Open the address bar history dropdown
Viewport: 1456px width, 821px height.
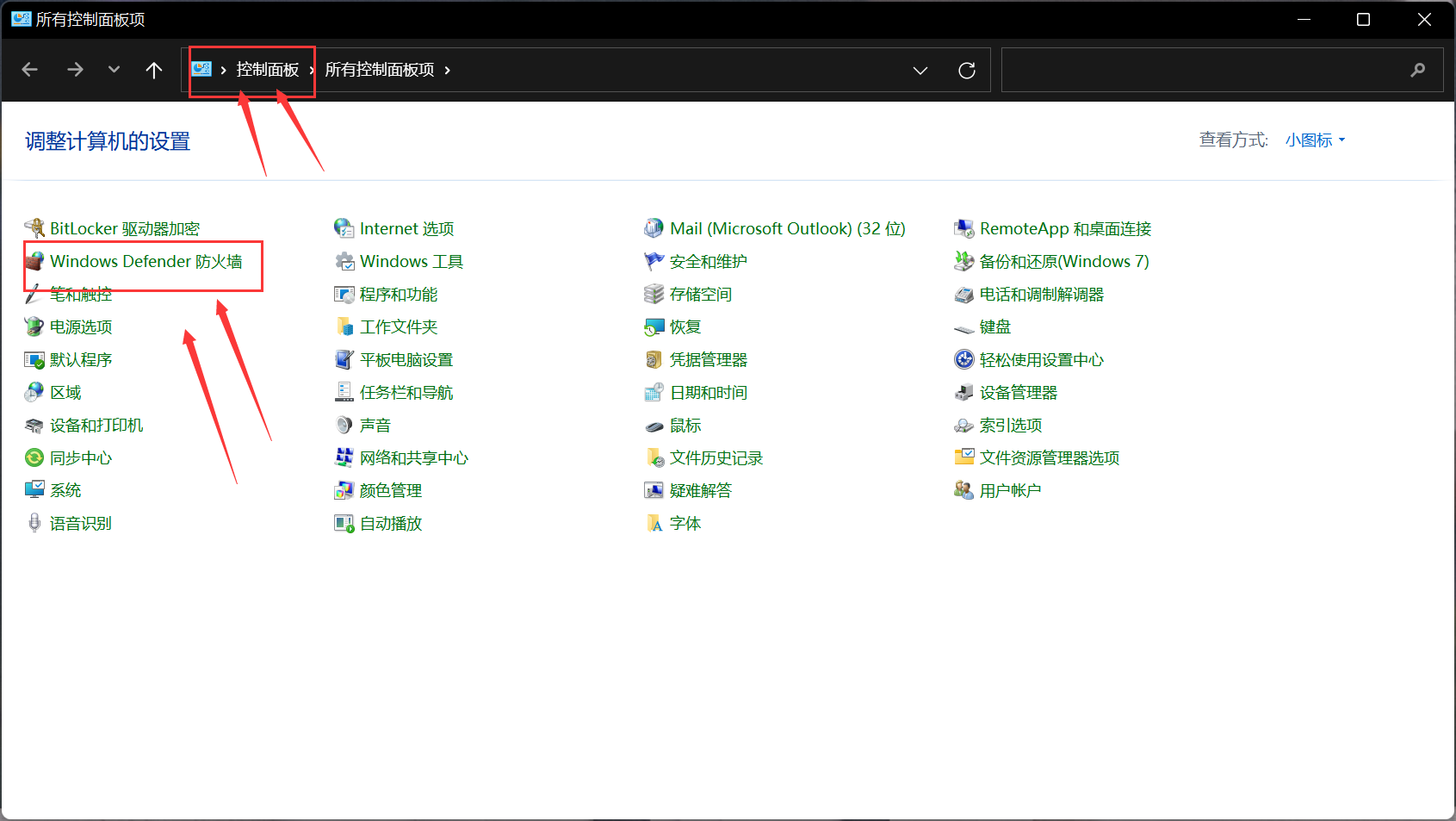point(920,70)
